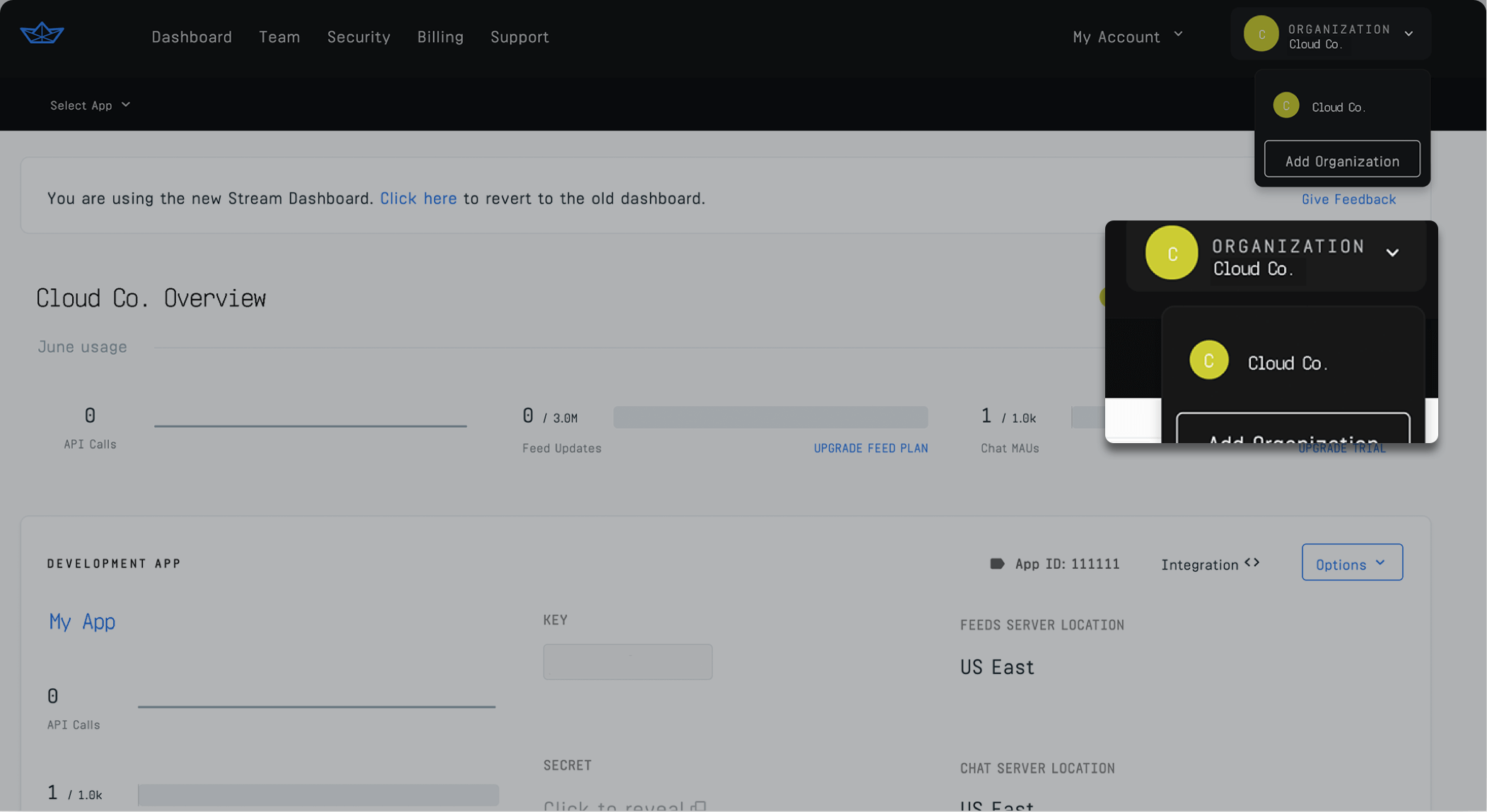Click the App ID tag icon

pyautogui.click(x=996, y=564)
